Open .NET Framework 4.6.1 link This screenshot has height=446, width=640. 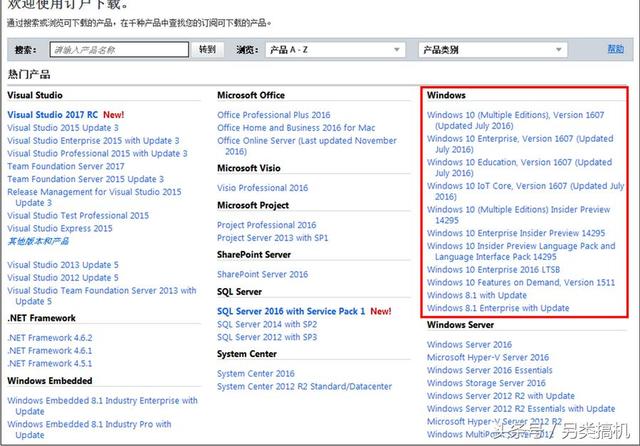(50, 351)
